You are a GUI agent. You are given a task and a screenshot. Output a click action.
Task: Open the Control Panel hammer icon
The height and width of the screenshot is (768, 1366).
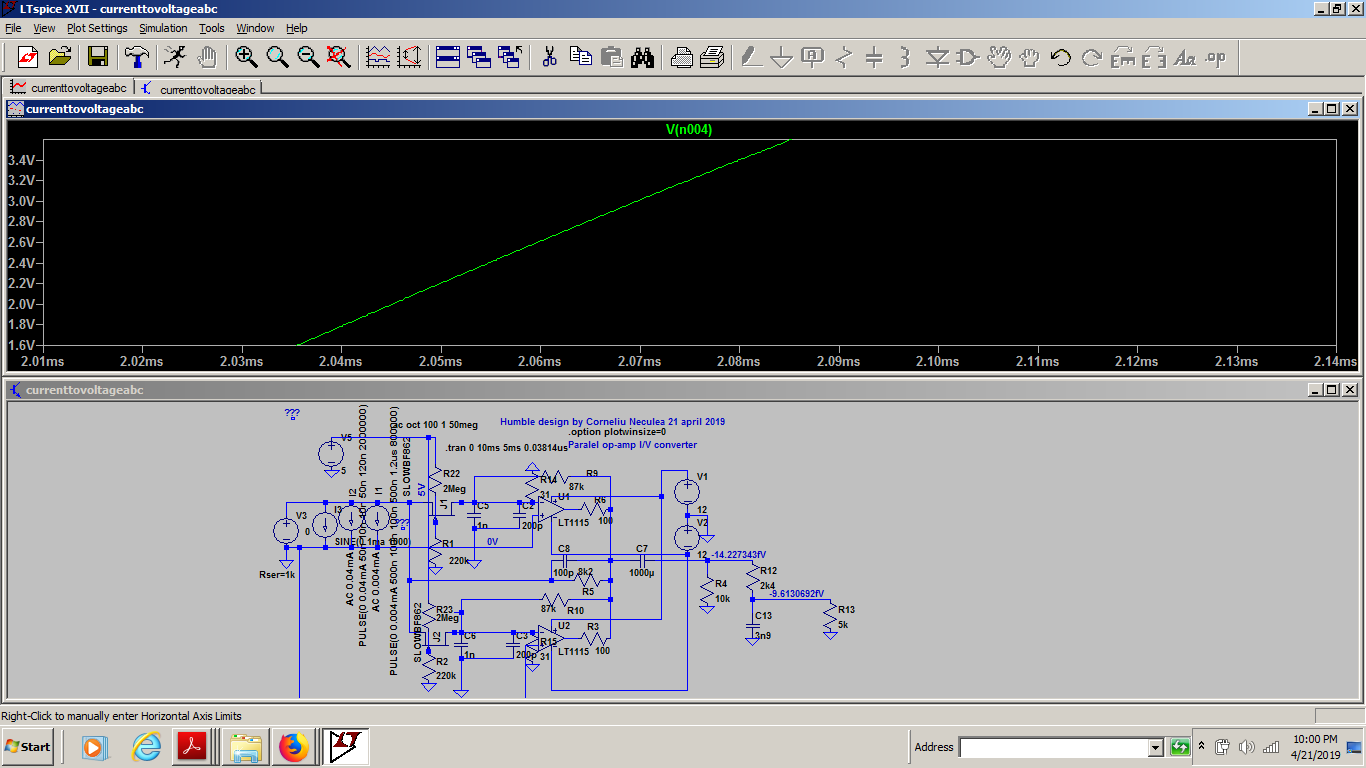point(136,57)
